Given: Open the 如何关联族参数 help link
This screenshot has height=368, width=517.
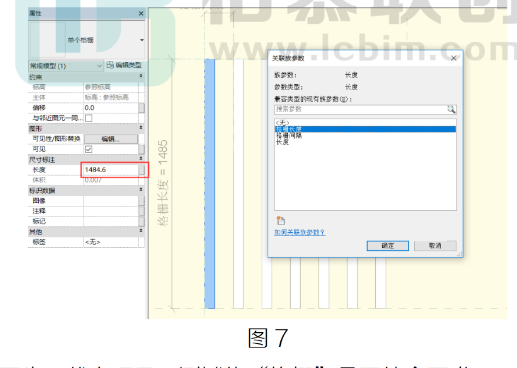Looking at the screenshot, I should click(x=299, y=232).
